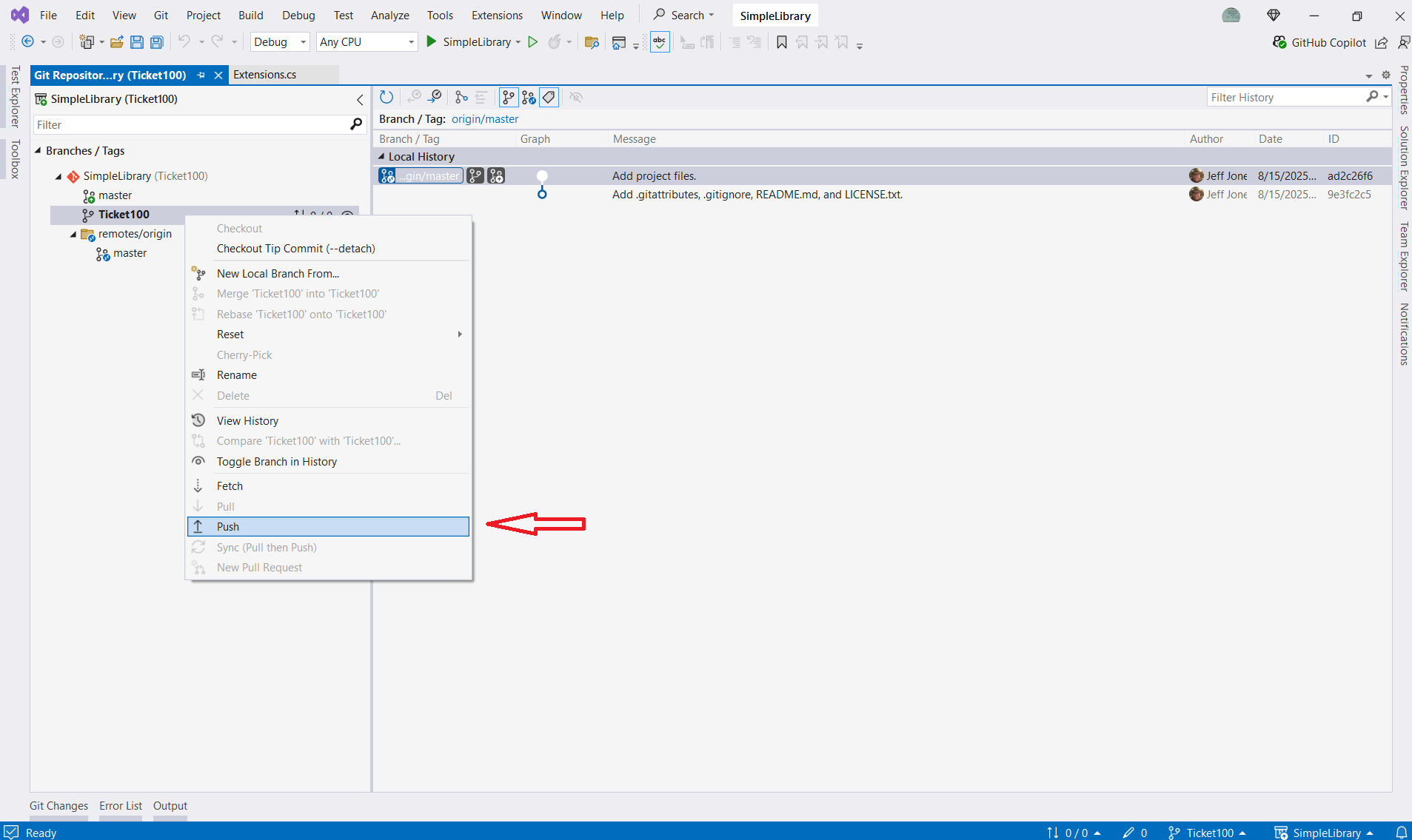Screen dimensions: 1412x840
Task: Open the Git menu in the menu bar
Action: point(161,16)
